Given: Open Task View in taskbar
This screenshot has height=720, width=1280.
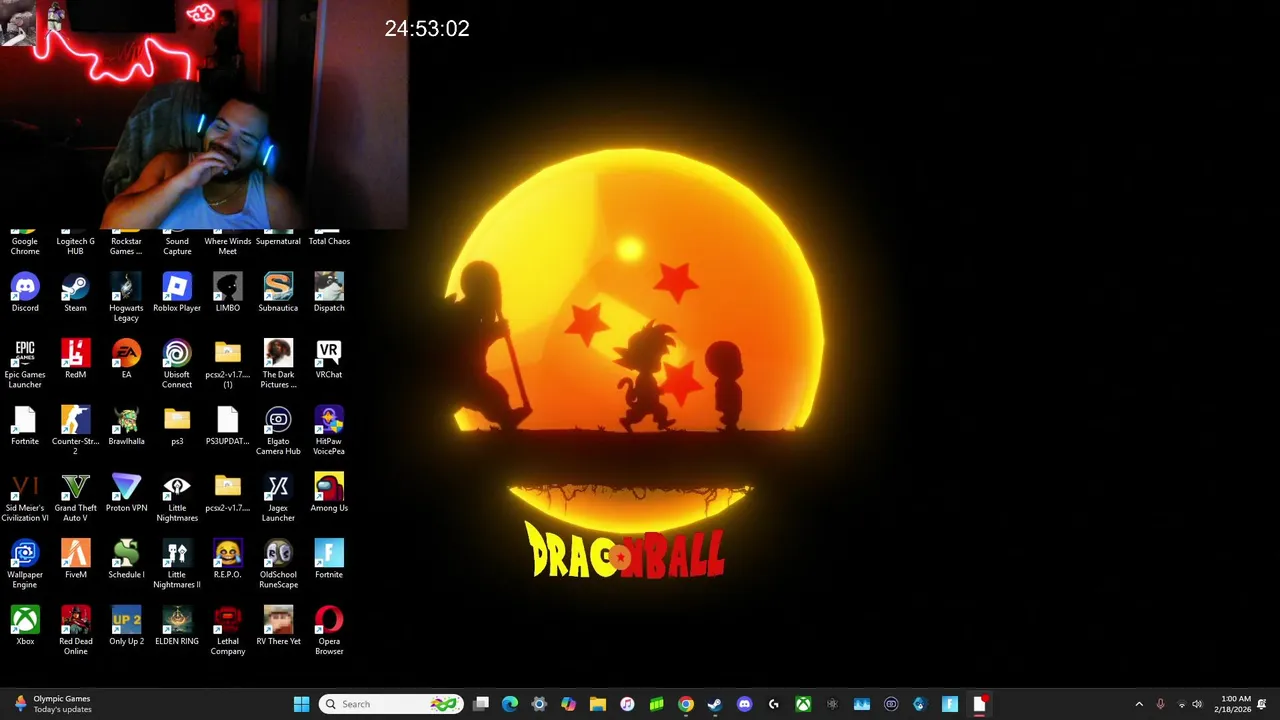Looking at the screenshot, I should click(481, 704).
